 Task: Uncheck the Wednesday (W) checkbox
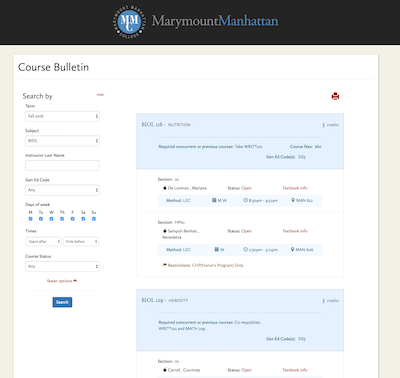point(51,219)
